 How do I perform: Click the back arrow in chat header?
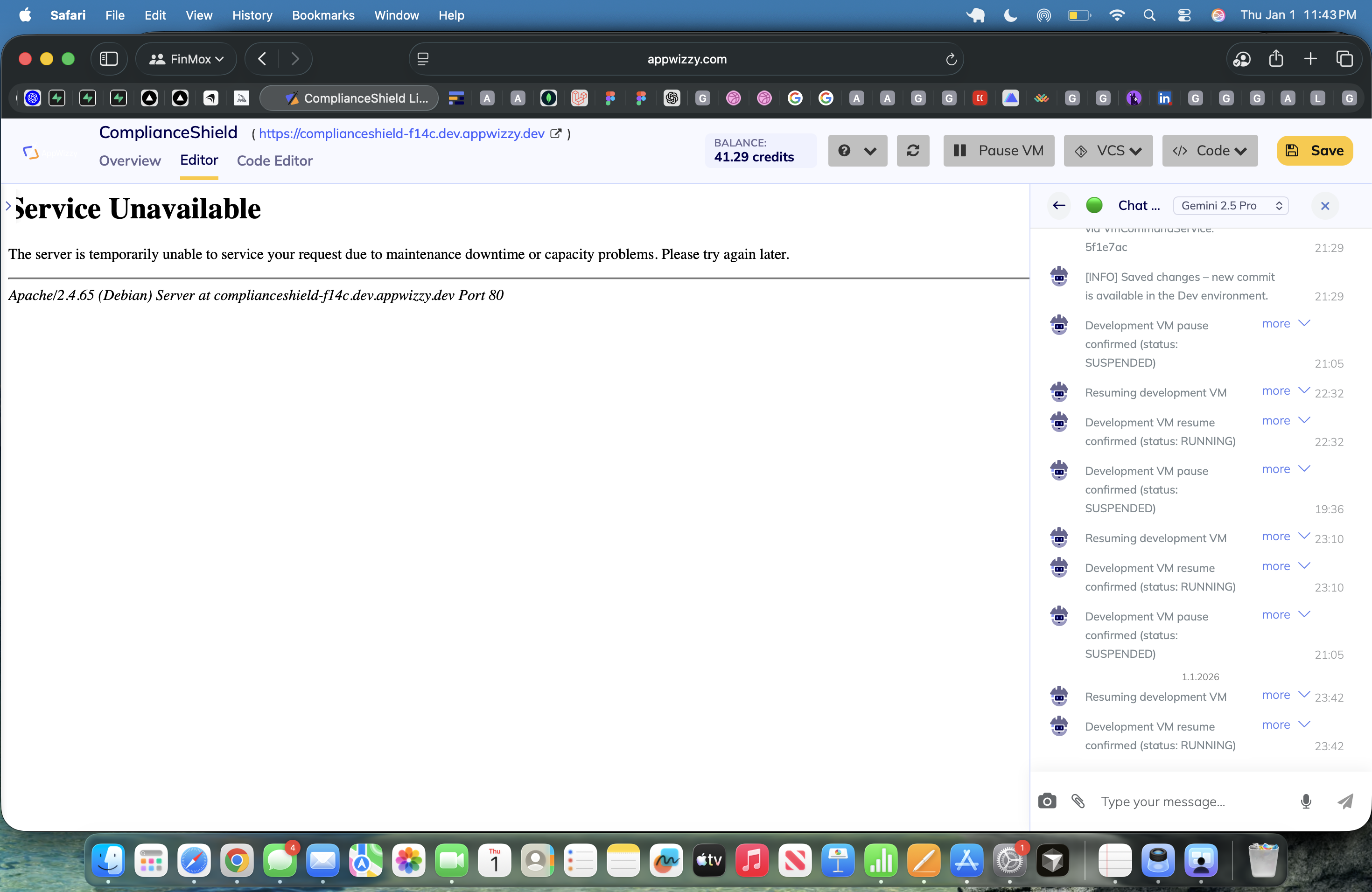click(x=1058, y=206)
